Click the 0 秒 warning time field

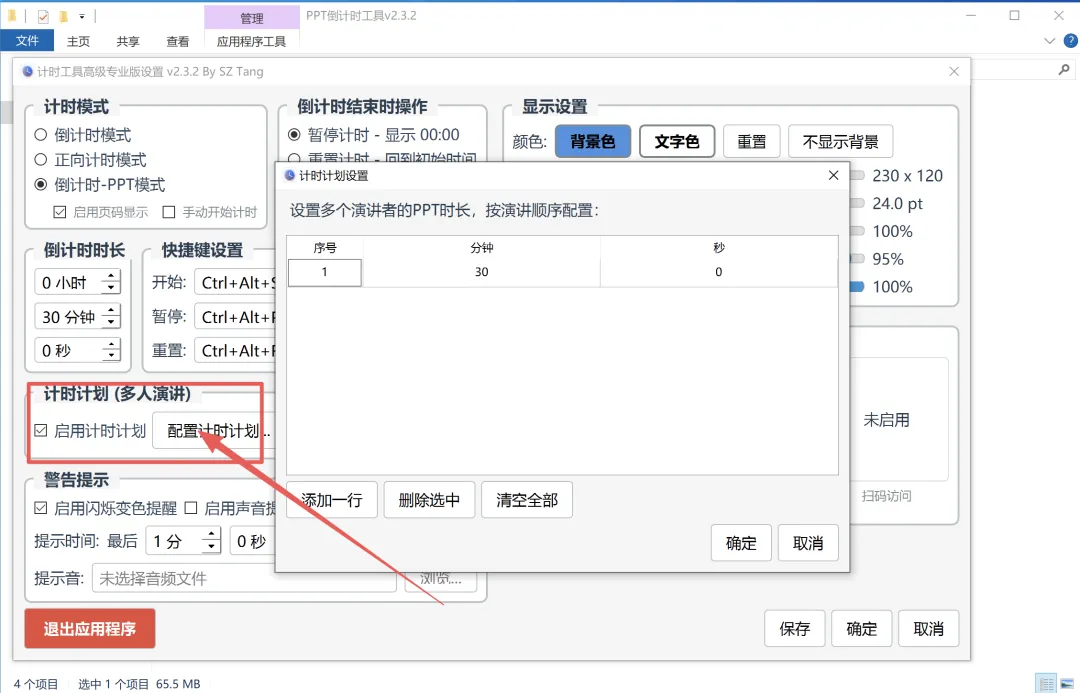[253, 541]
